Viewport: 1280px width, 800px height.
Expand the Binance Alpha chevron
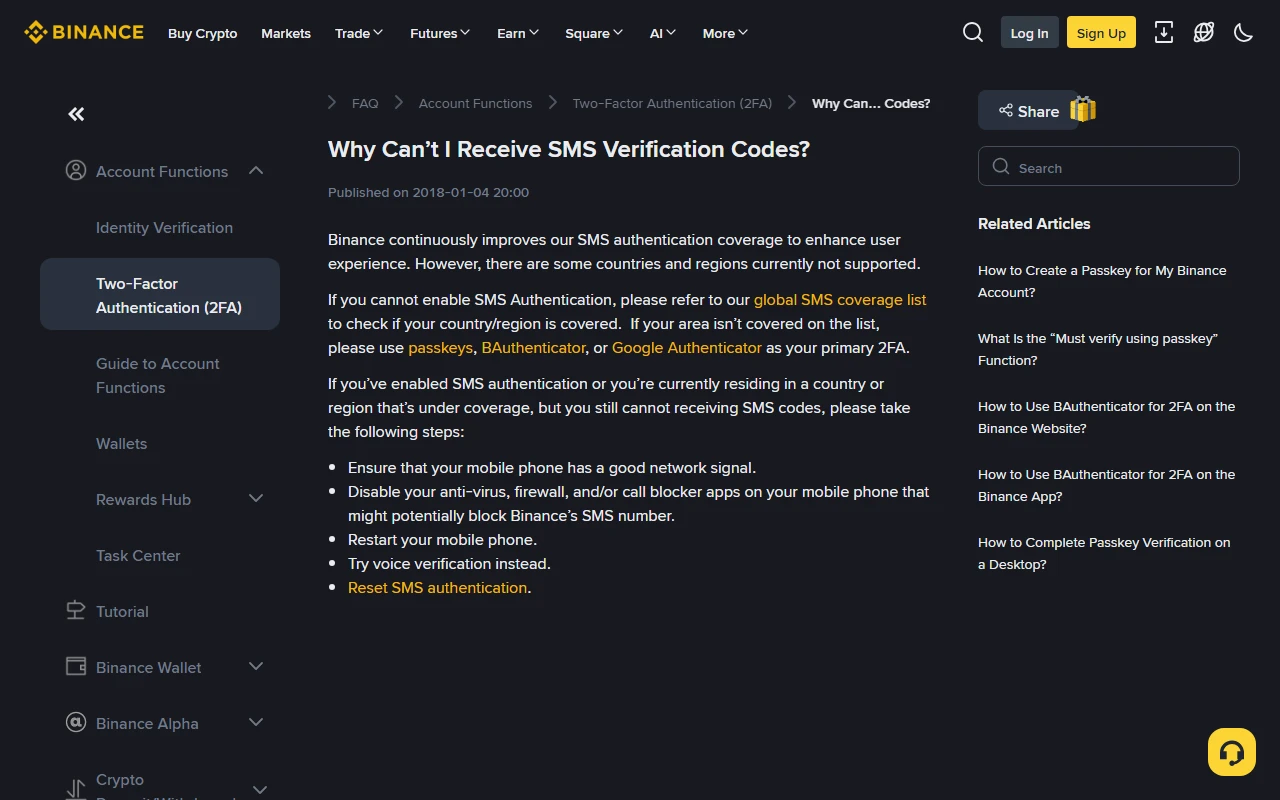click(256, 722)
